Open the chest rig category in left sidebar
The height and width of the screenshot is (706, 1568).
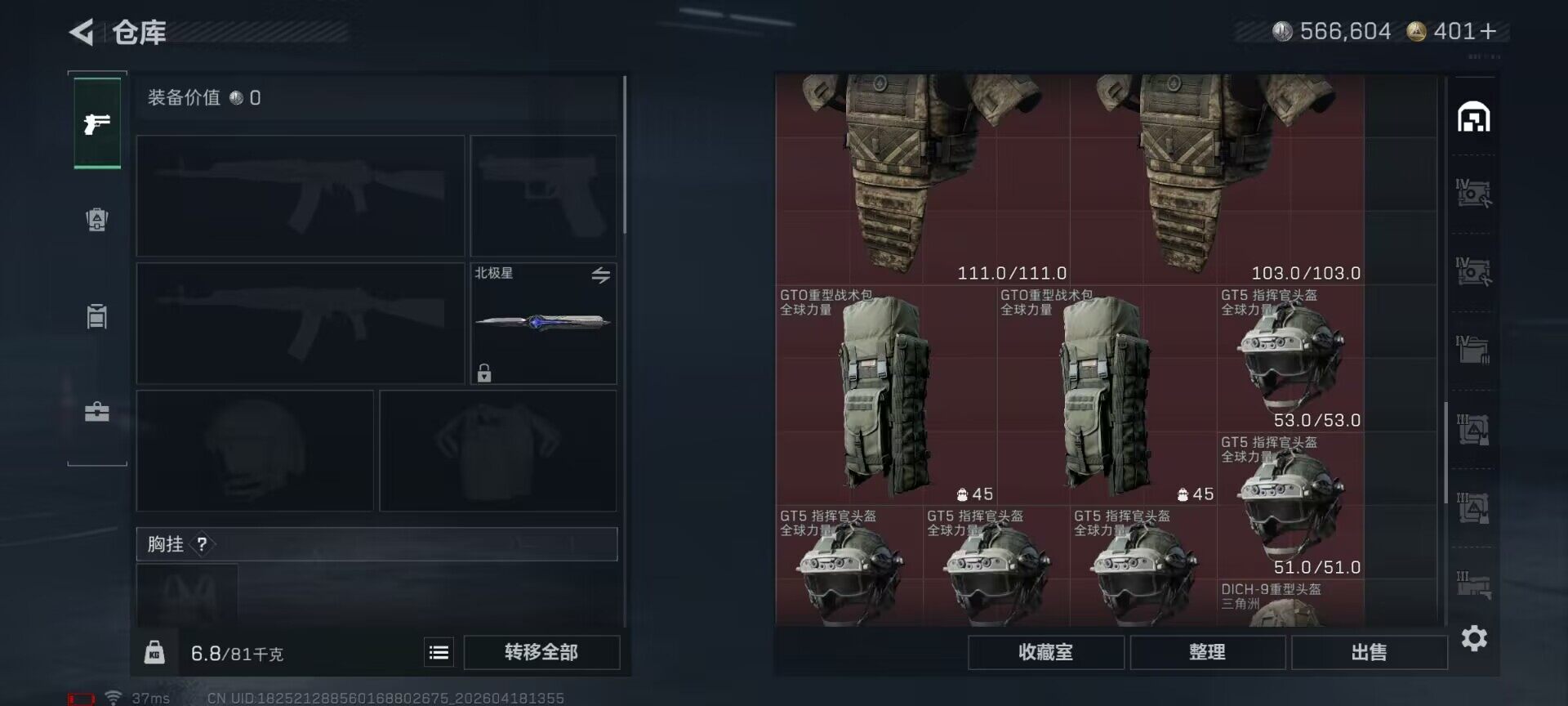coord(97,315)
